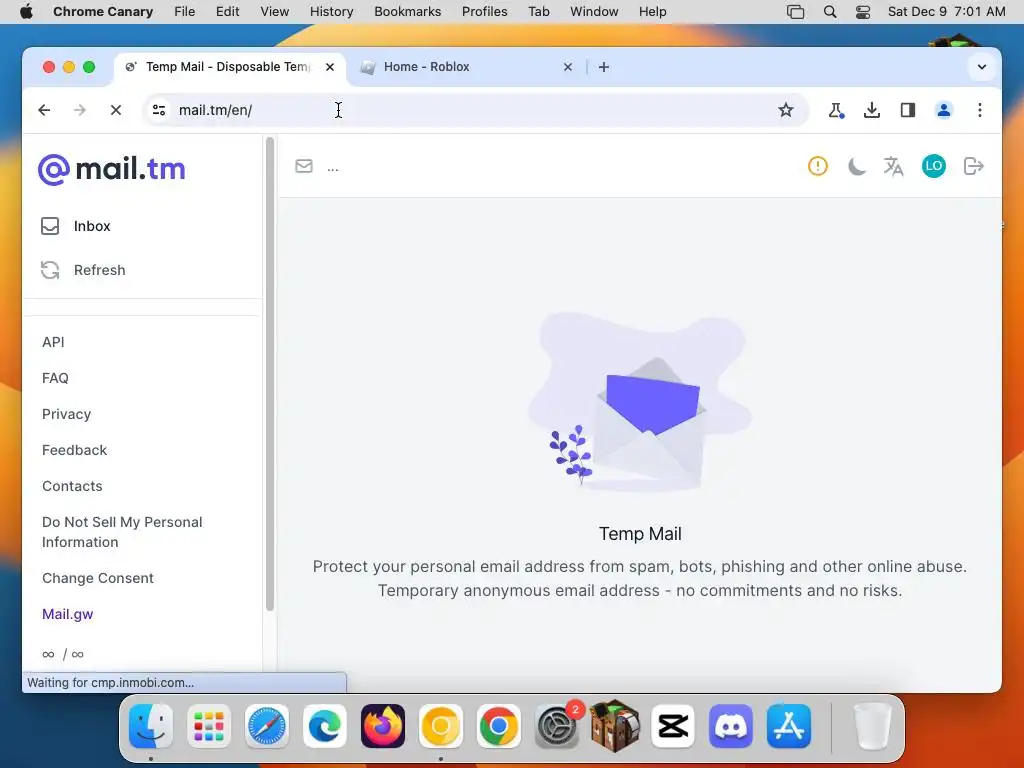This screenshot has height=768, width=1024.
Task: Open the Profiles menu
Action: click(485, 12)
